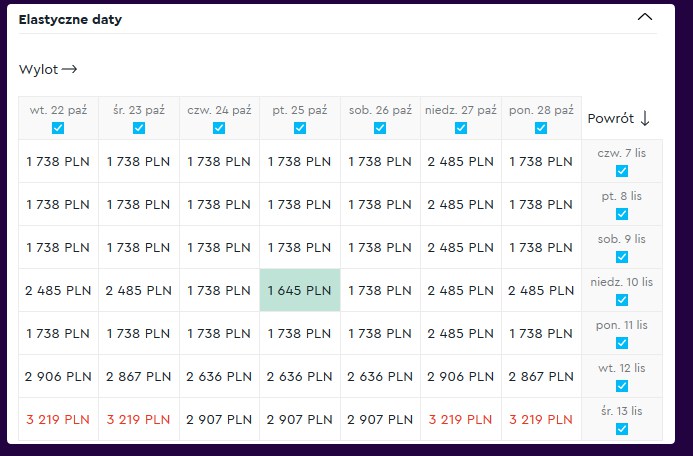This screenshot has height=456, width=693.
Task: Choose red 3 219 PLN for 22 paź – 13 lis
Action: 58,419
